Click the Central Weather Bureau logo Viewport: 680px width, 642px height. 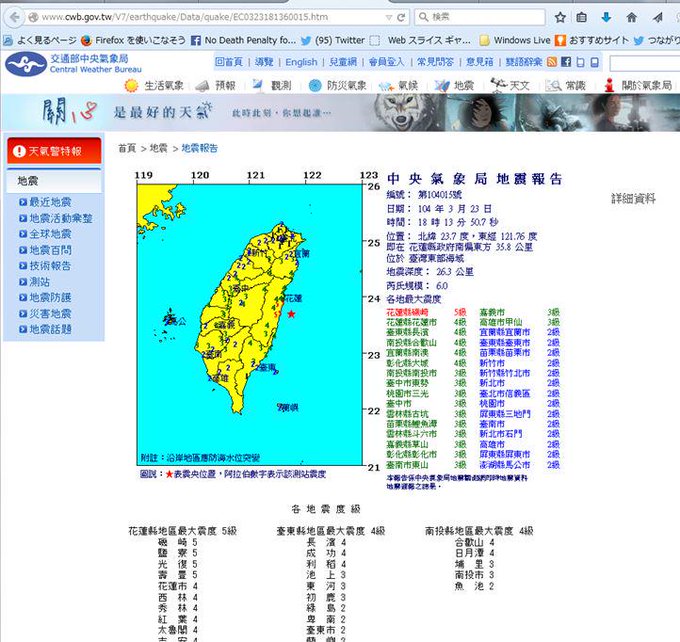click(73, 64)
